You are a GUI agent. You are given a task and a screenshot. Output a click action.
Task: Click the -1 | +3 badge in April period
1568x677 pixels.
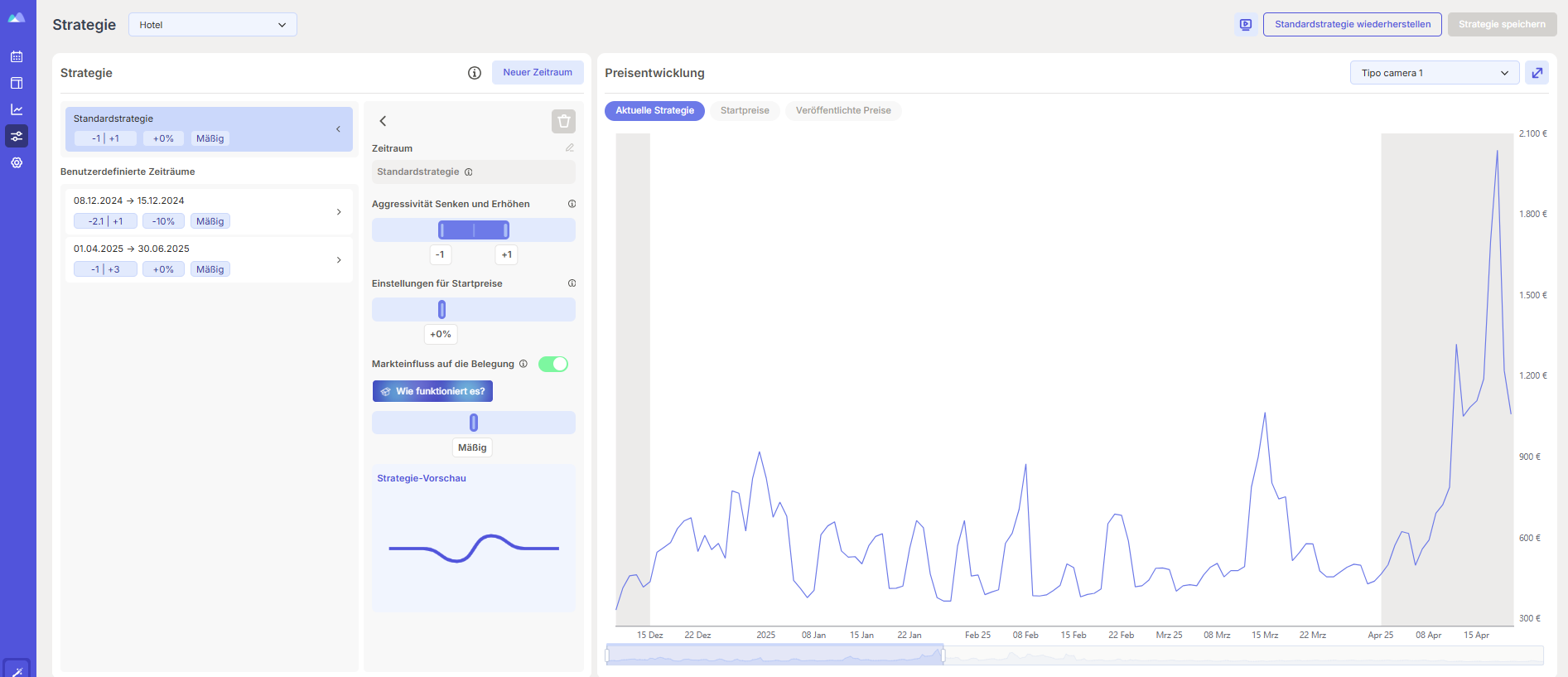105,269
